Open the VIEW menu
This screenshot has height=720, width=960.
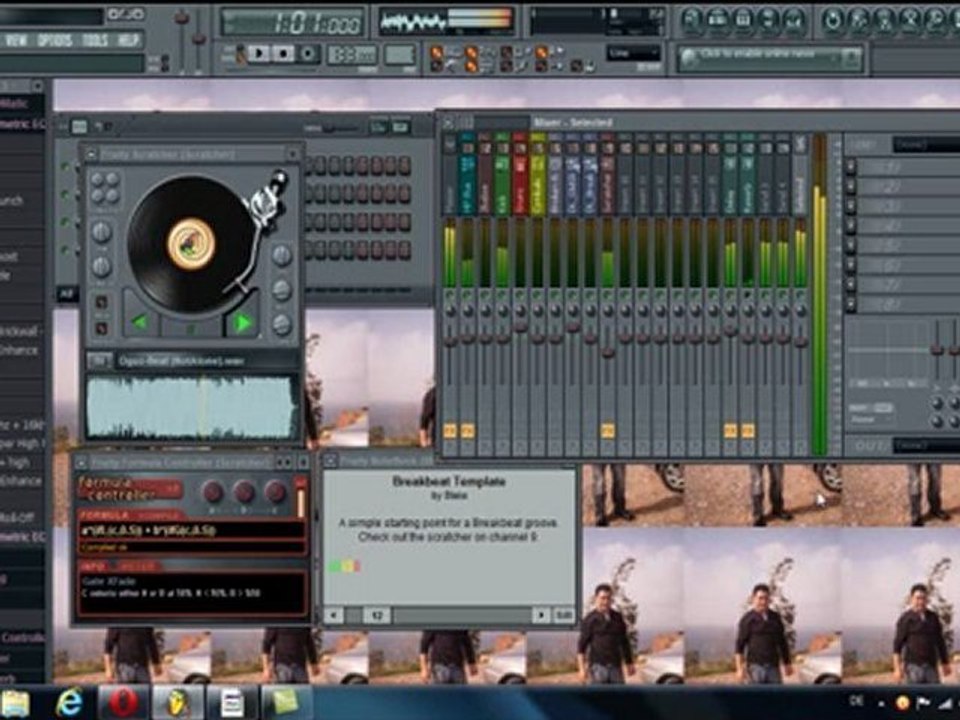[15, 40]
